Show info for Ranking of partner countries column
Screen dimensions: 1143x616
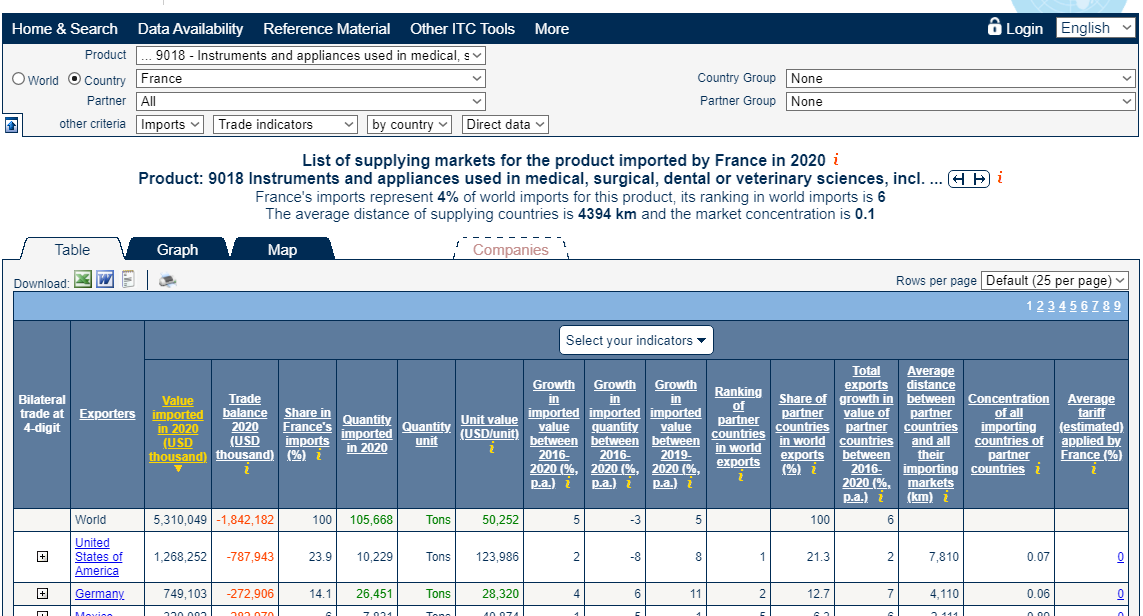point(741,476)
